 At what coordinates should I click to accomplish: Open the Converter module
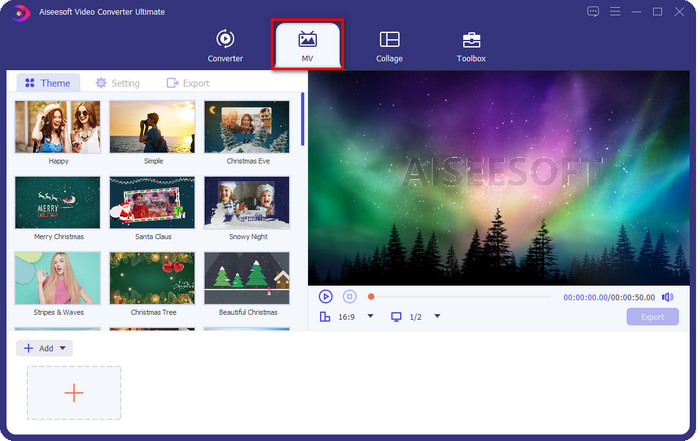coord(225,46)
